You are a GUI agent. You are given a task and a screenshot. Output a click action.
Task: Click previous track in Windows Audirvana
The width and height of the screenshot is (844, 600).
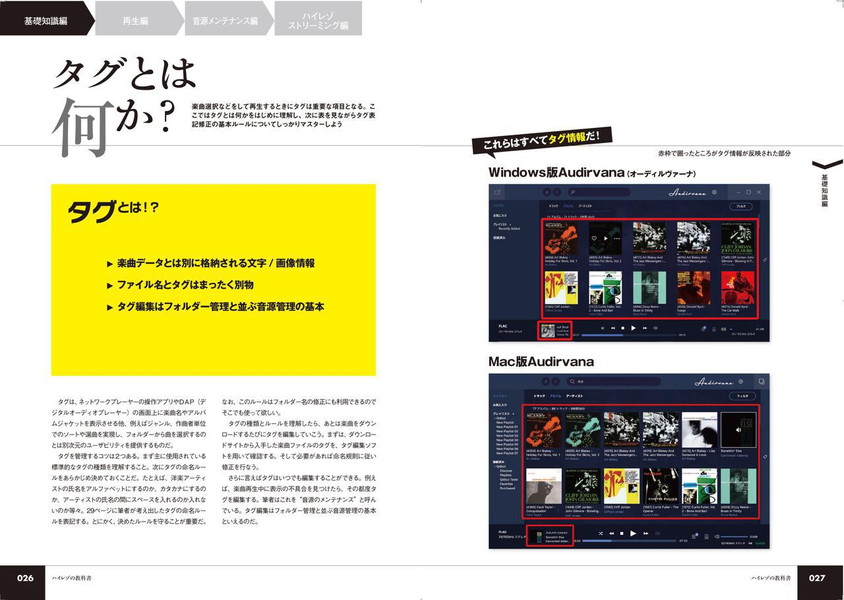pos(613,328)
